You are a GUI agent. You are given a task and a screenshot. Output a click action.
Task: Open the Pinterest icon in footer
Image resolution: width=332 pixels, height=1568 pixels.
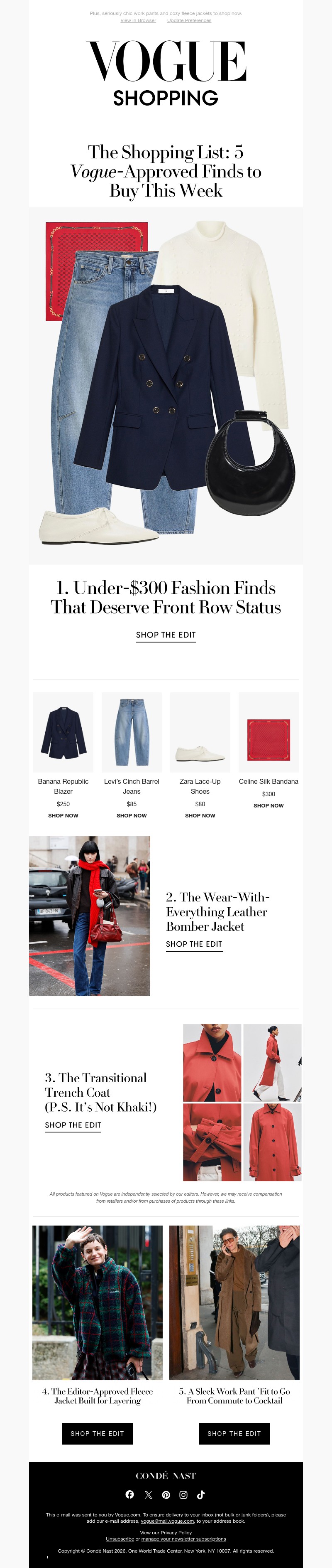point(166,1494)
